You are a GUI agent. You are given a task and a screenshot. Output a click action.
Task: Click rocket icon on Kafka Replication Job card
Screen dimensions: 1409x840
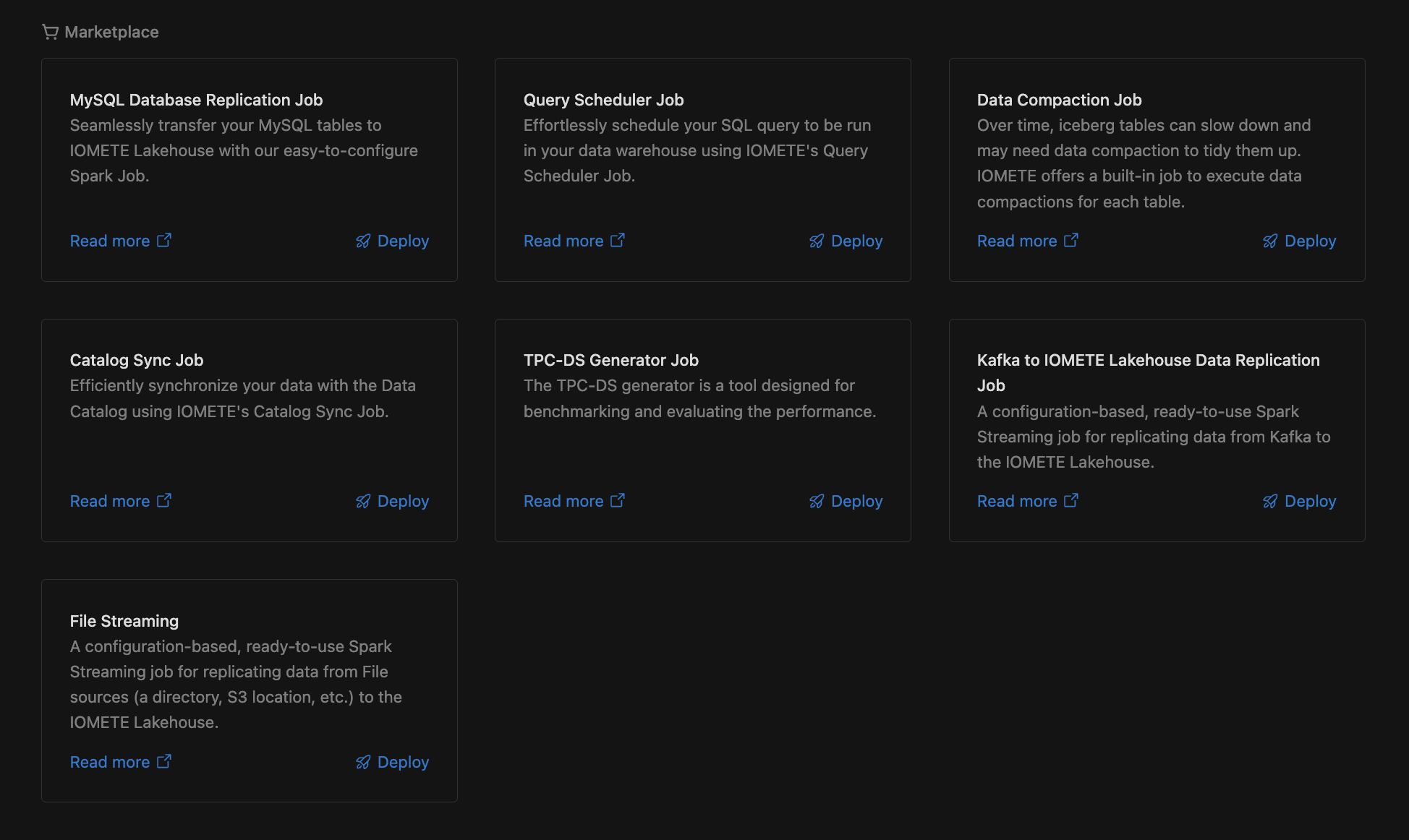point(1270,501)
